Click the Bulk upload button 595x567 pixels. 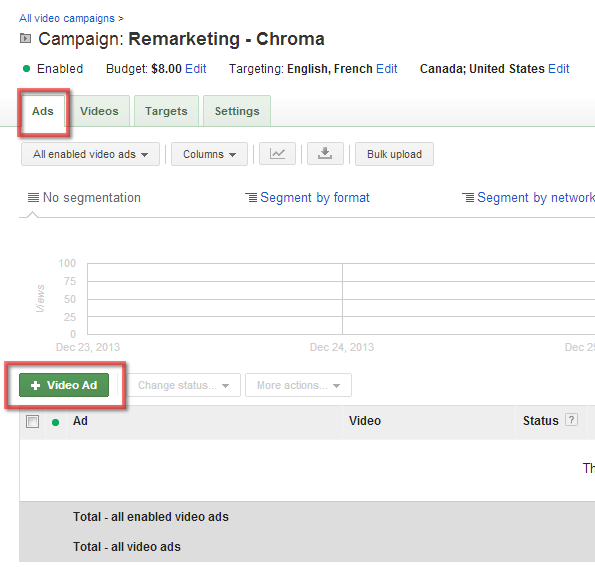[394, 154]
